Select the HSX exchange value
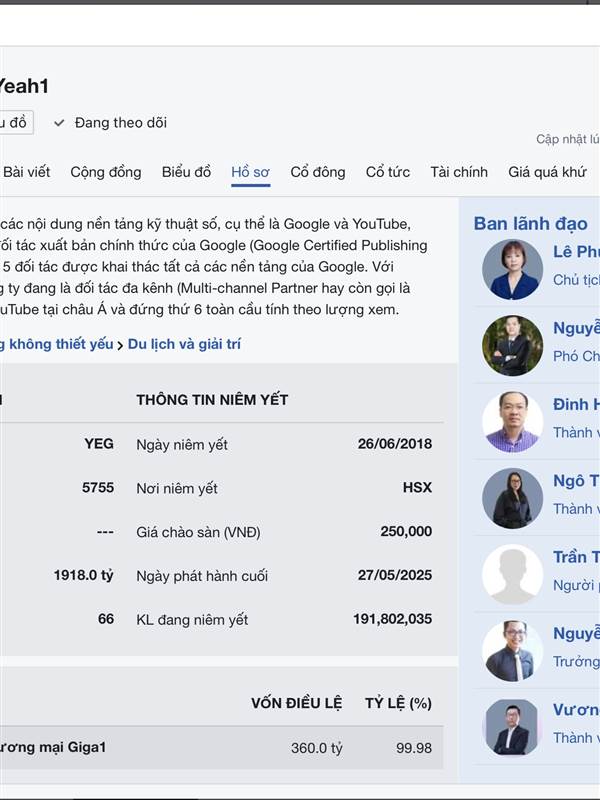This screenshot has height=800, width=600. pyautogui.click(x=417, y=487)
